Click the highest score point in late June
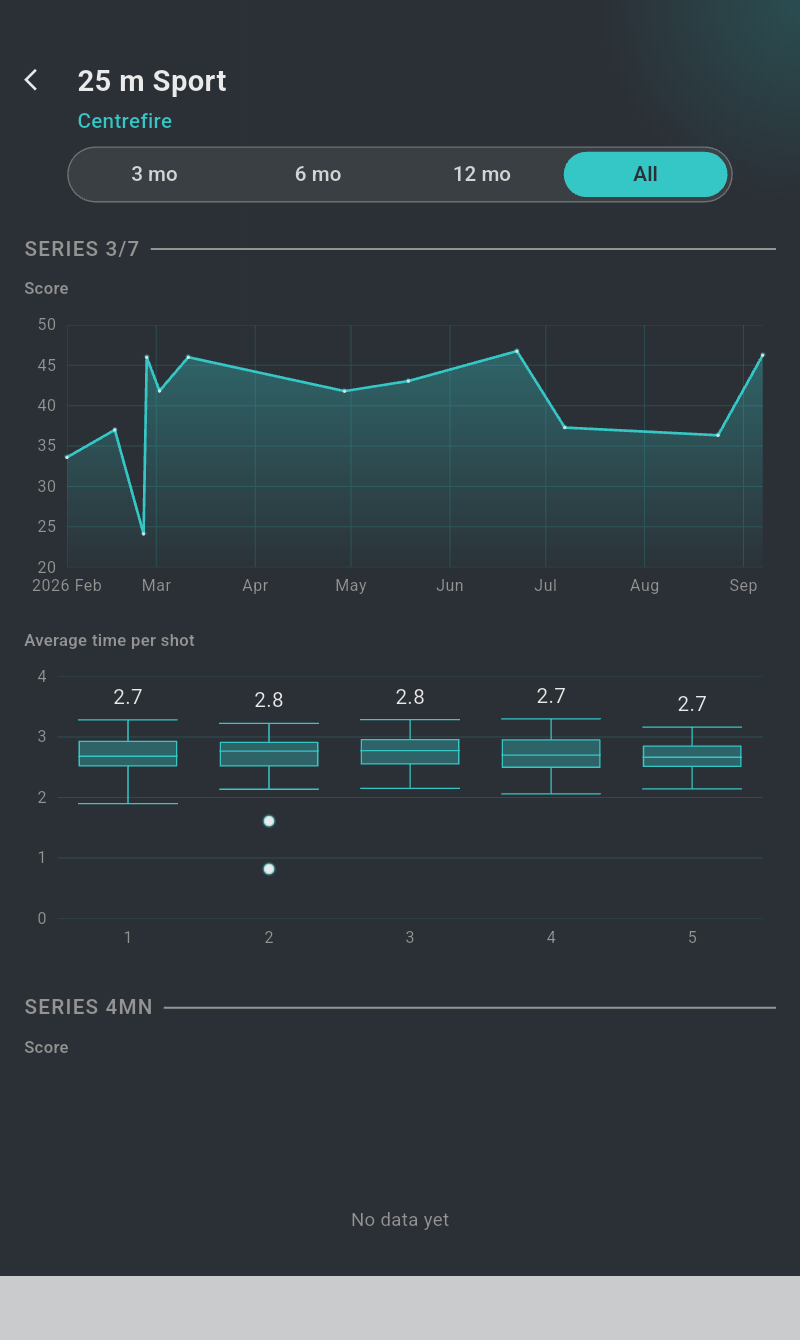 (517, 351)
